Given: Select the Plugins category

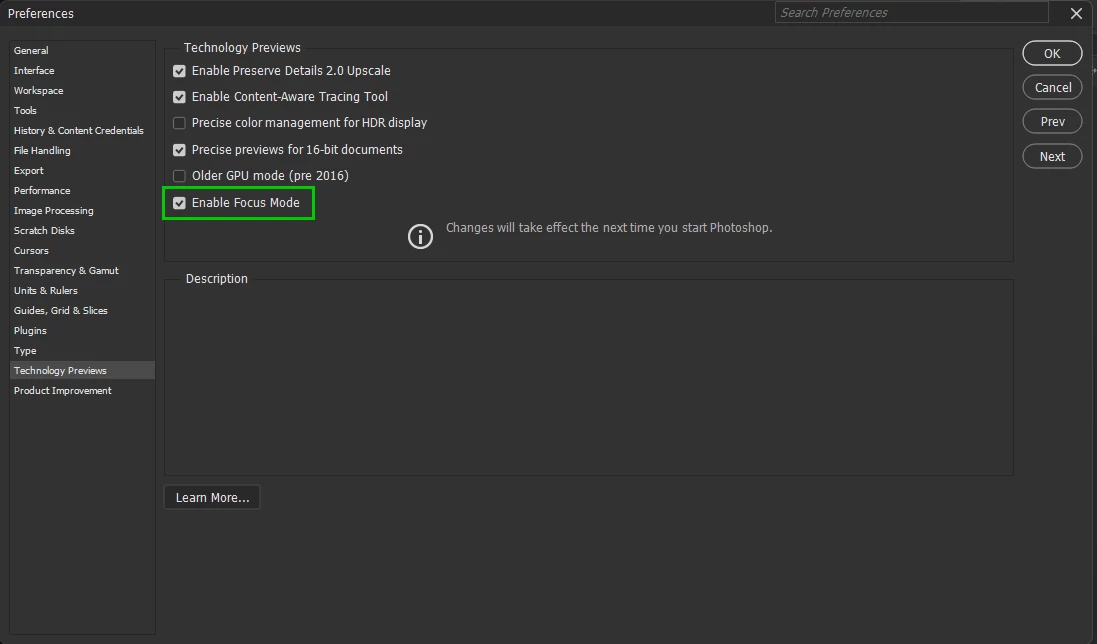Looking at the screenshot, I should click(x=82, y=330).
